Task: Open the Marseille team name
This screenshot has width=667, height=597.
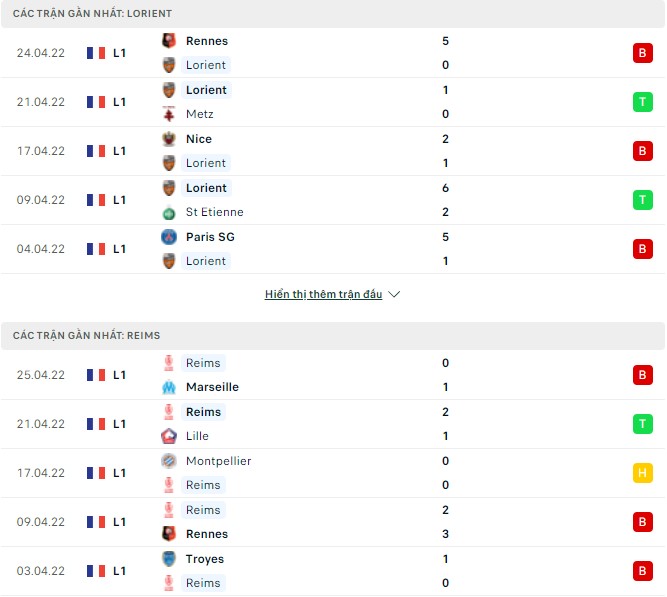Action: click(212, 387)
